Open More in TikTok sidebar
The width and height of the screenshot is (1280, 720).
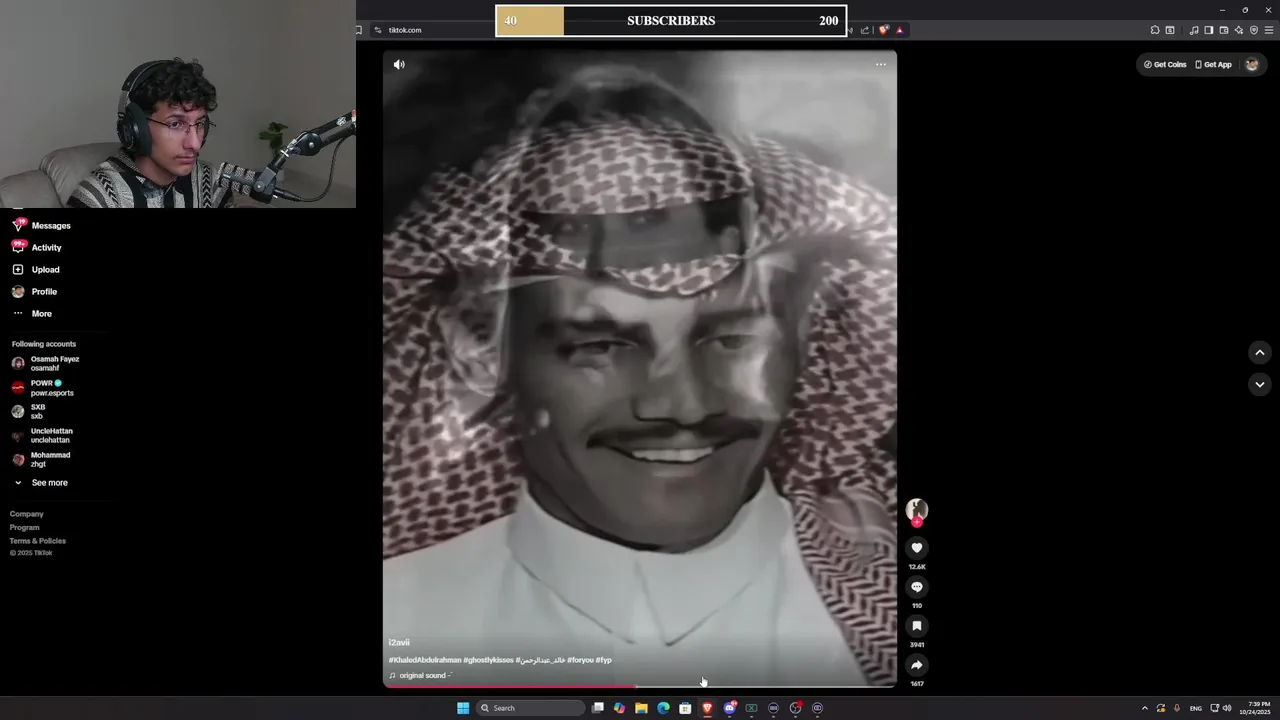click(x=32, y=314)
